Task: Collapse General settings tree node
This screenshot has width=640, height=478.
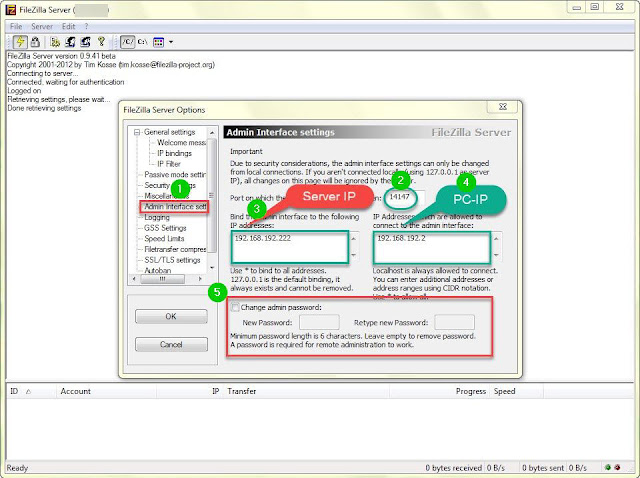Action: click(137, 132)
